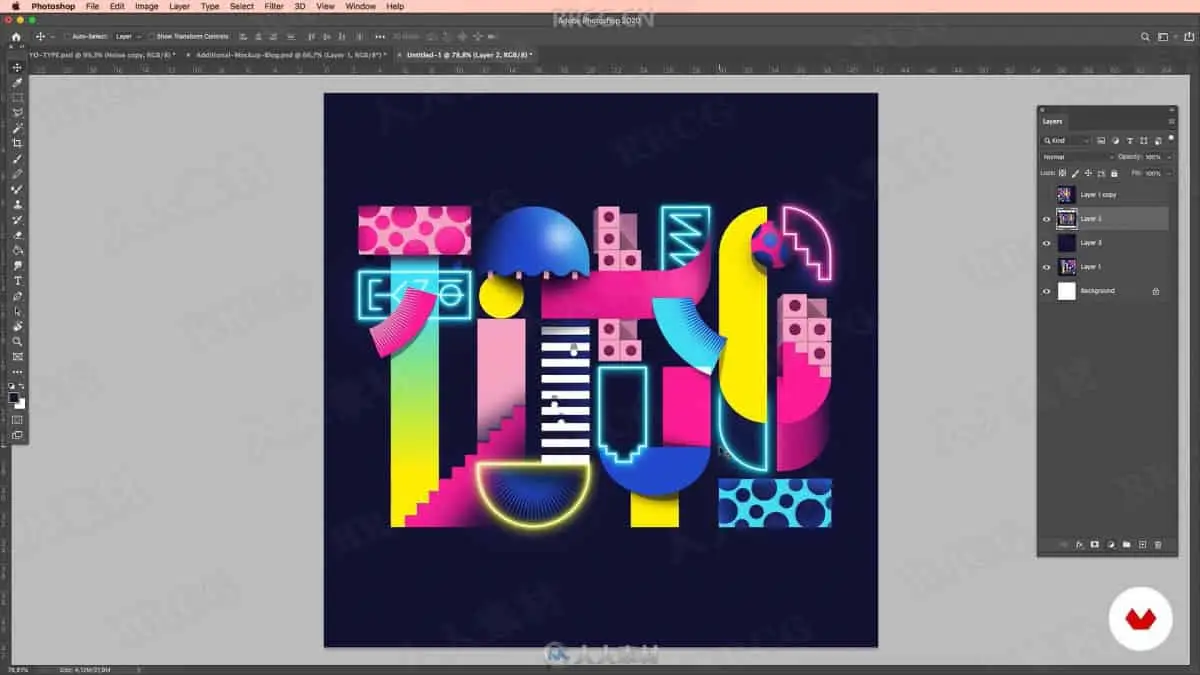
Task: Set the foreground color swatch
Action: [x=14, y=397]
